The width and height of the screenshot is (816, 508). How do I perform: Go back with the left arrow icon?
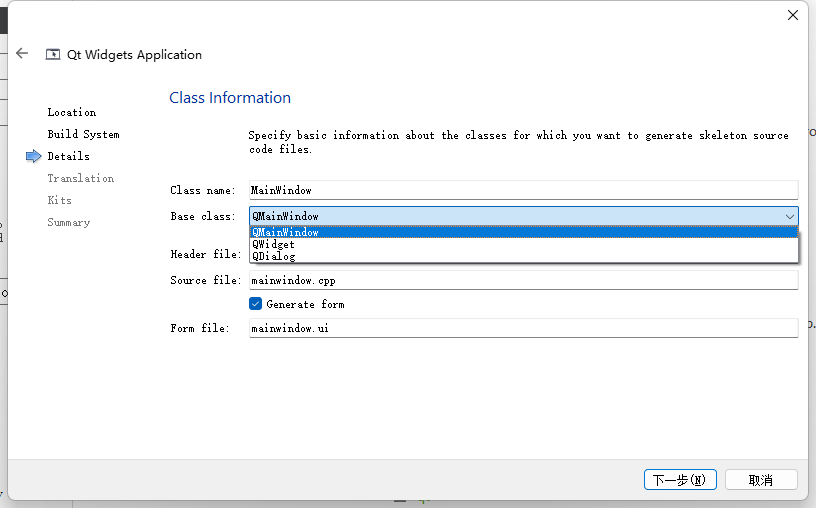pos(22,53)
